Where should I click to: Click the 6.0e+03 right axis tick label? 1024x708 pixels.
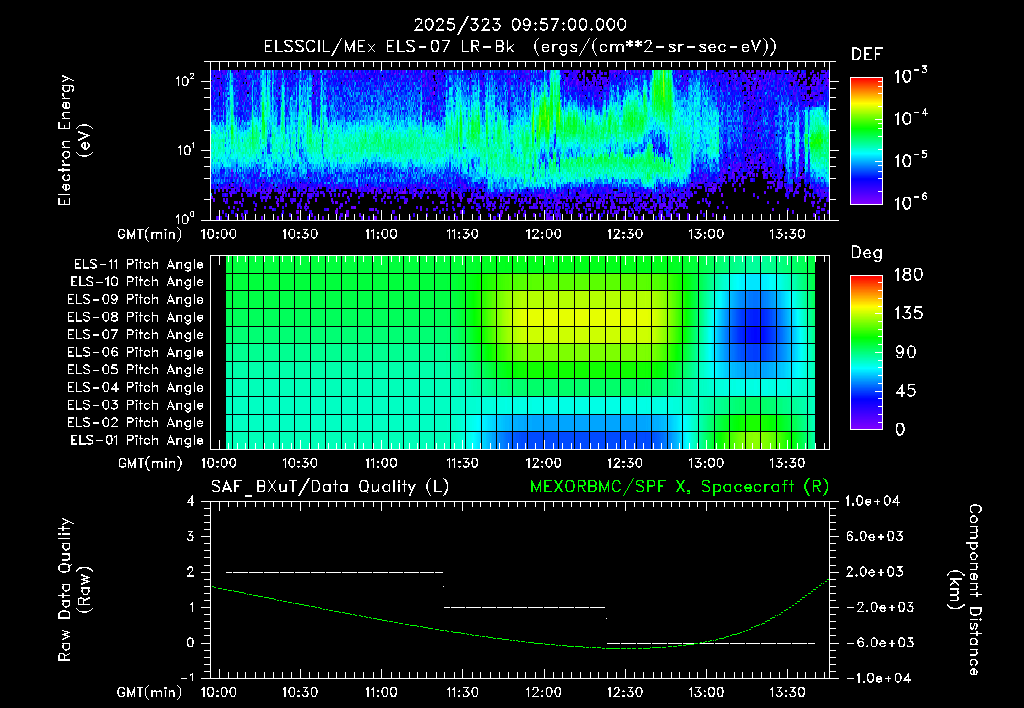875,536
